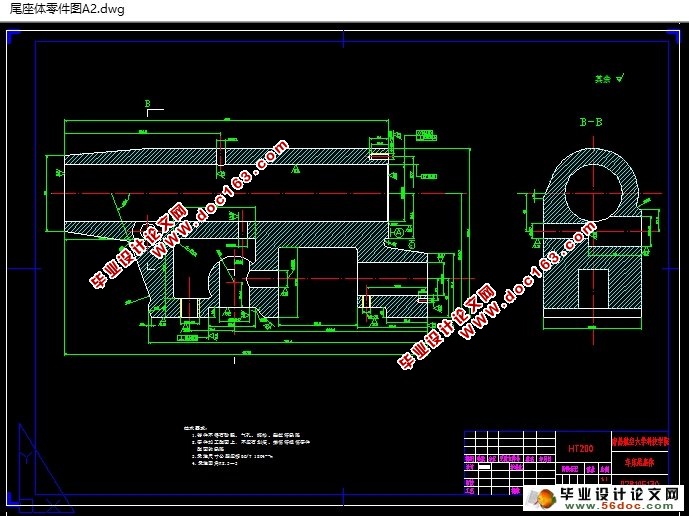
Task: Click the HT200 material cell in title block
Action: [x=580, y=449]
